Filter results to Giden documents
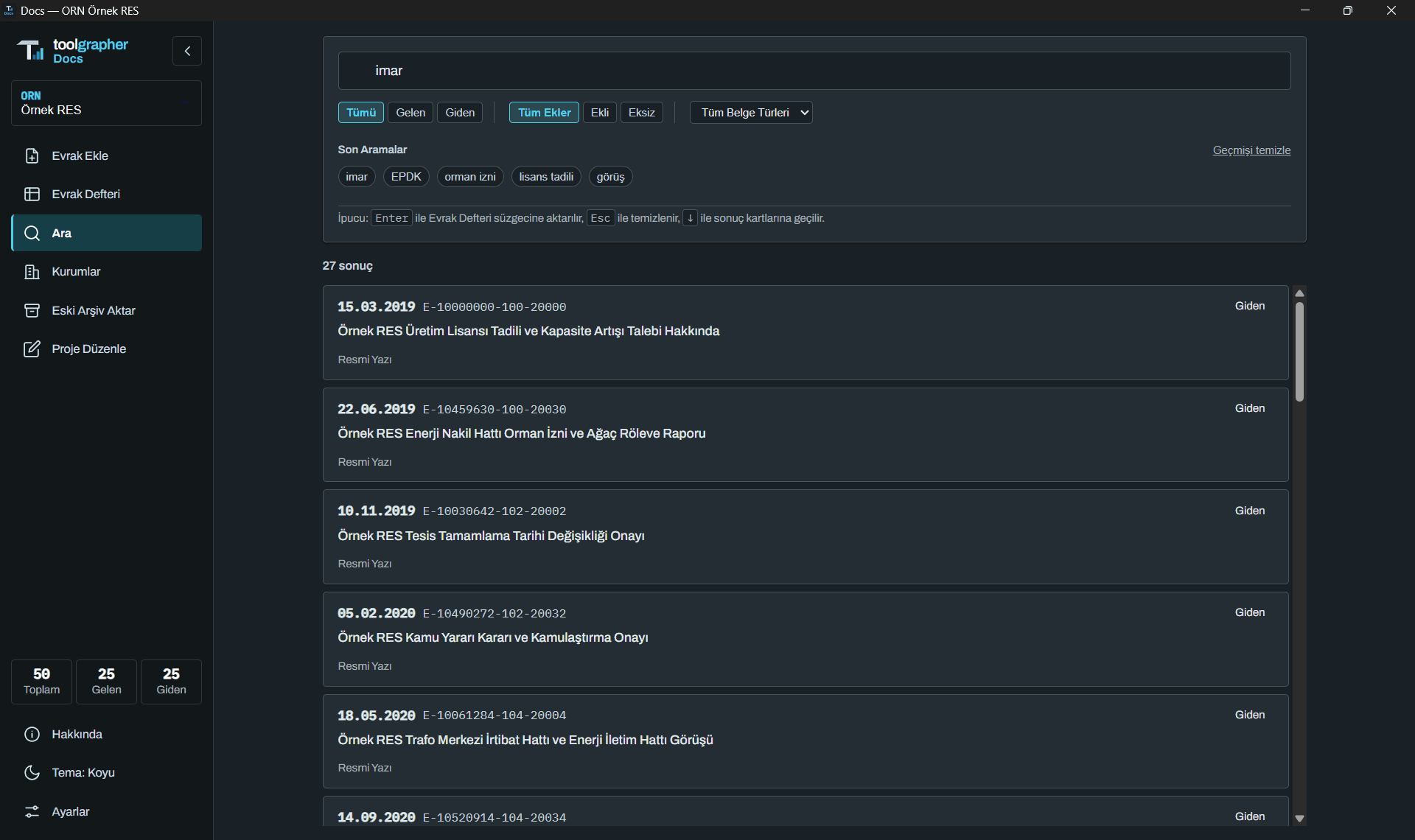This screenshot has height=840, width=1415. click(x=460, y=112)
